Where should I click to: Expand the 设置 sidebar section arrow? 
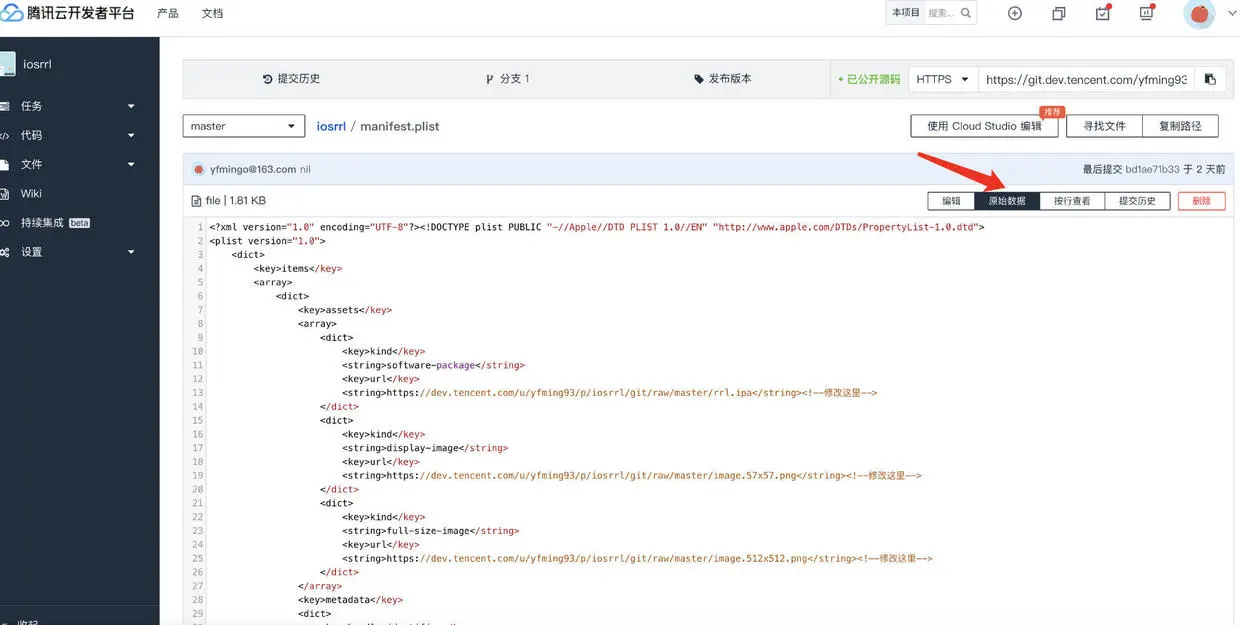tap(131, 252)
